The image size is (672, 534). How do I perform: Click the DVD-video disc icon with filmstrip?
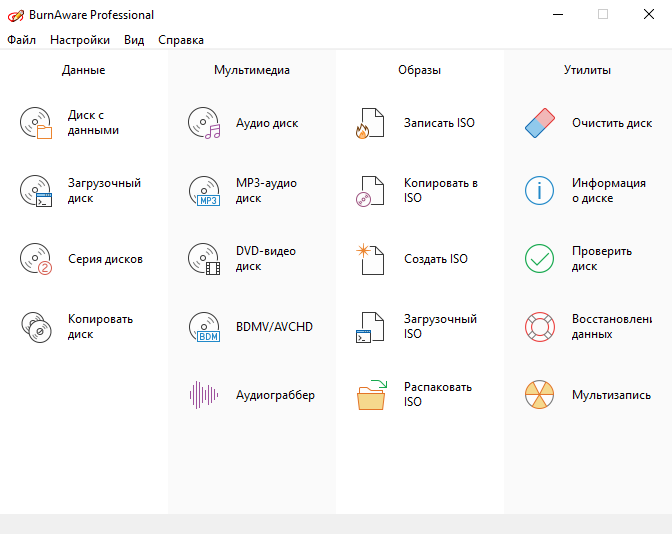tap(204, 259)
